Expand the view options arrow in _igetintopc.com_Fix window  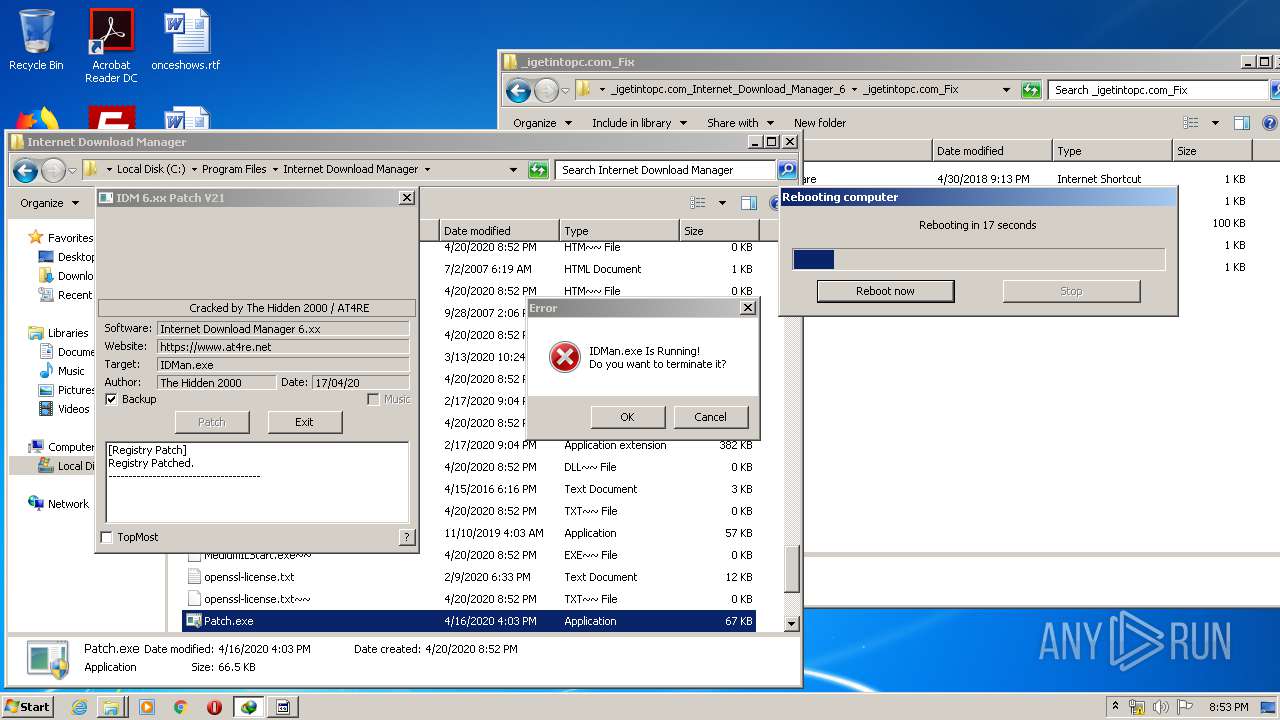pyautogui.click(x=1215, y=123)
